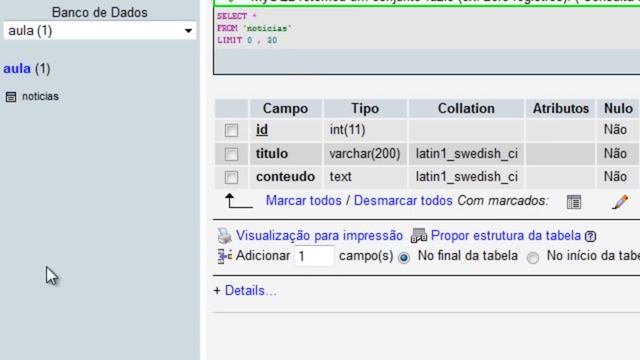Screen dimensions: 640x360
Task: Expand the Details section
Action: point(250,291)
